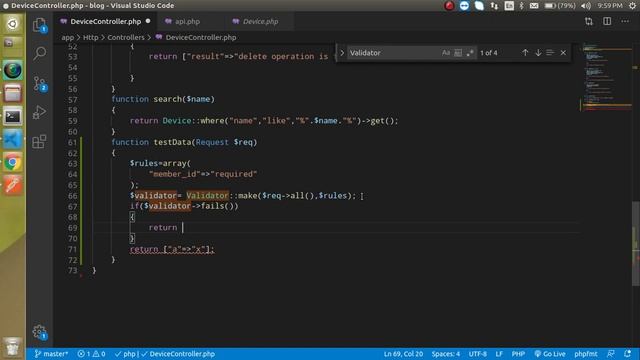The width and height of the screenshot is (640, 360).
Task: Close the find widget
Action: click(x=563, y=53)
